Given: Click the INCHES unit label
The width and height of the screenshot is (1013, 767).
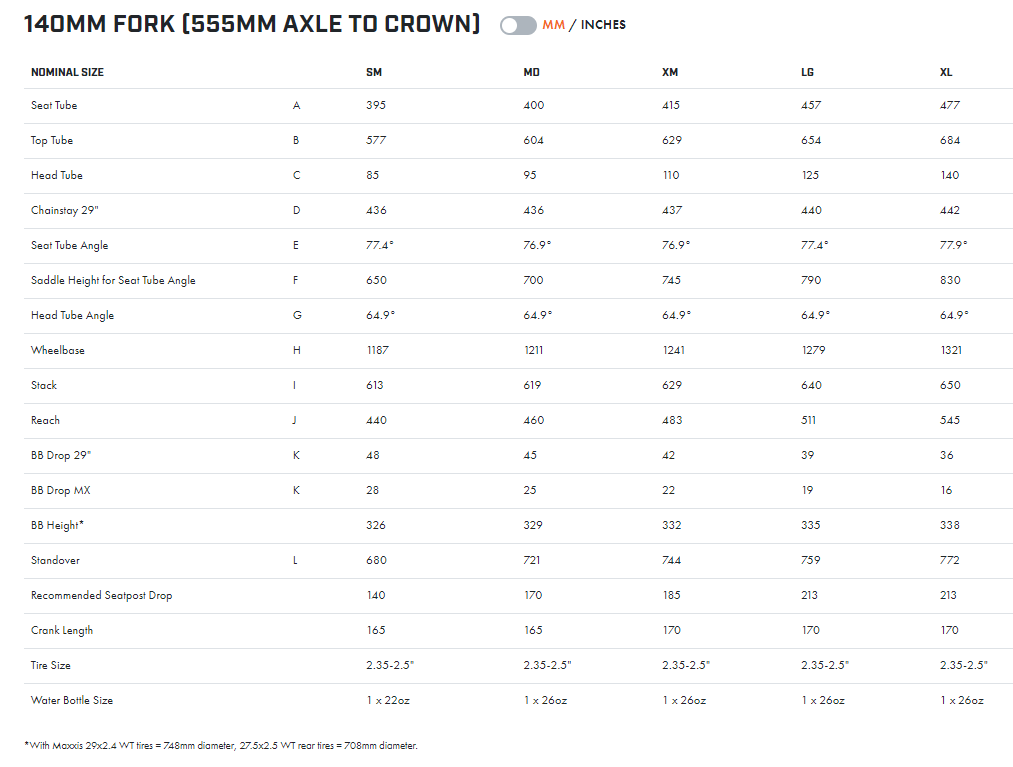Looking at the screenshot, I should point(603,25).
